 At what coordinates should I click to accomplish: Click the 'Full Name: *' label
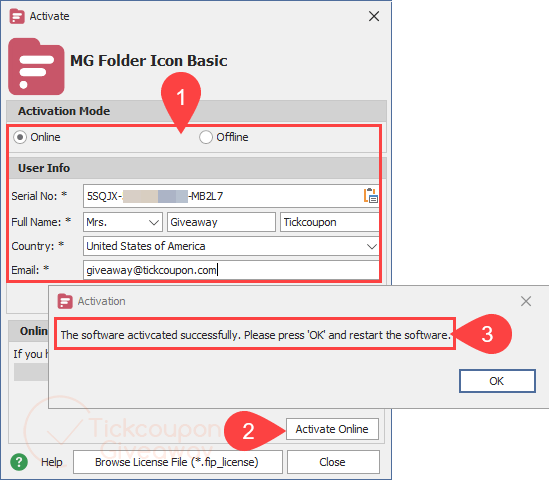click(41, 222)
